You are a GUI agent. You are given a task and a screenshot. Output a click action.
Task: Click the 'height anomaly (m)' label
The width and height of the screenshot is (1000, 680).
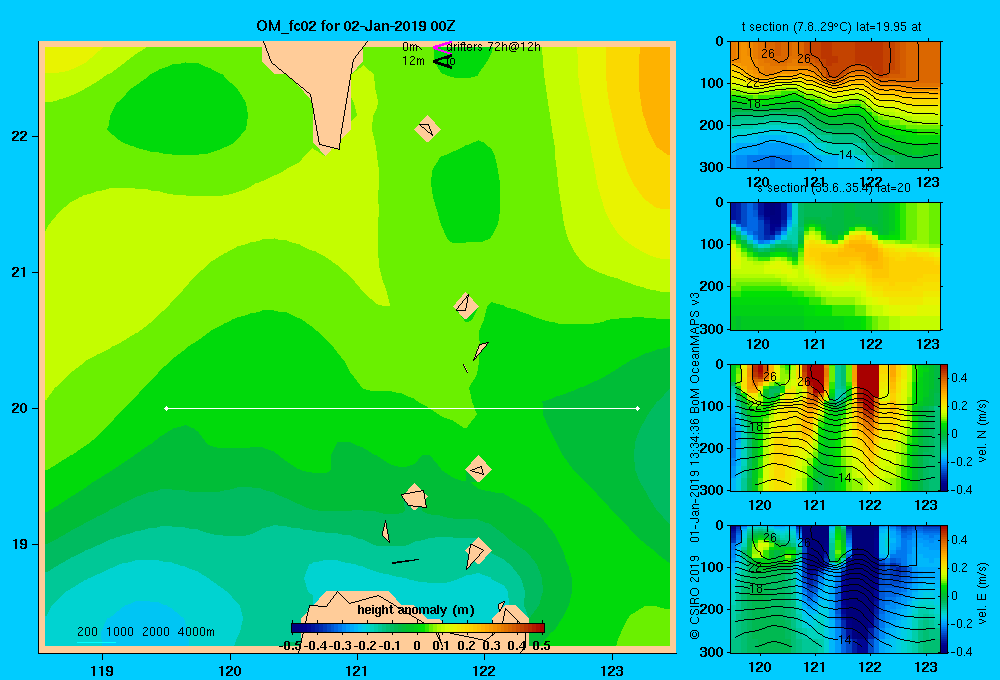(x=416, y=610)
